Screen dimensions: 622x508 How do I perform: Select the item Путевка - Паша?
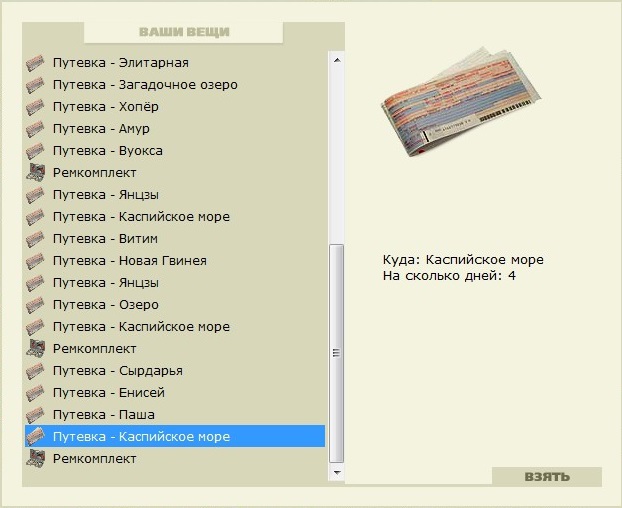coord(175,415)
